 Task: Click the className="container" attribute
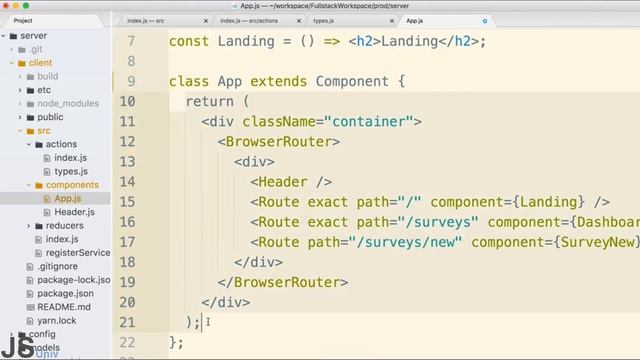pyautogui.click(x=328, y=122)
